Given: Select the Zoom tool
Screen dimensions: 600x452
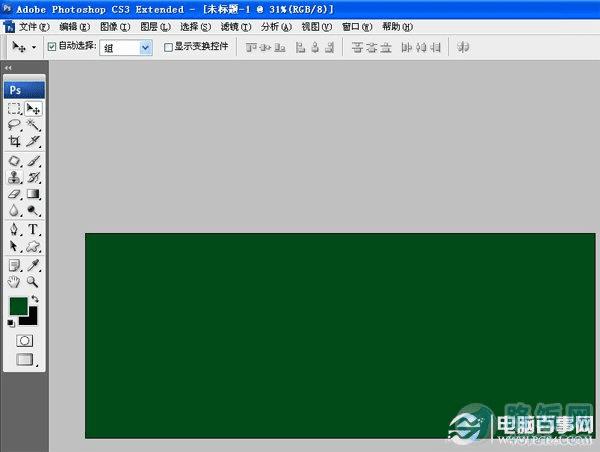Looking at the screenshot, I should pos(34,282).
